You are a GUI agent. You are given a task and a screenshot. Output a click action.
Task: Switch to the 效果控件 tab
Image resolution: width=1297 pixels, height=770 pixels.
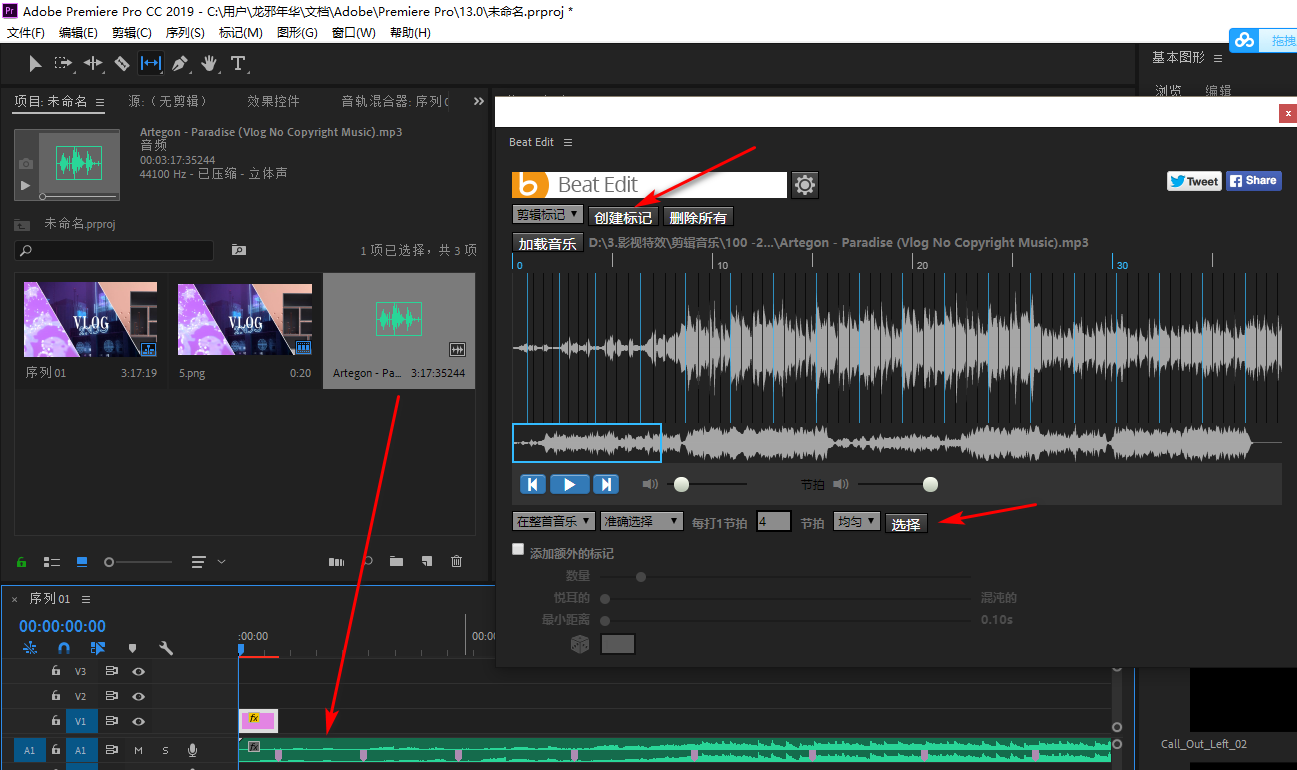(x=273, y=101)
